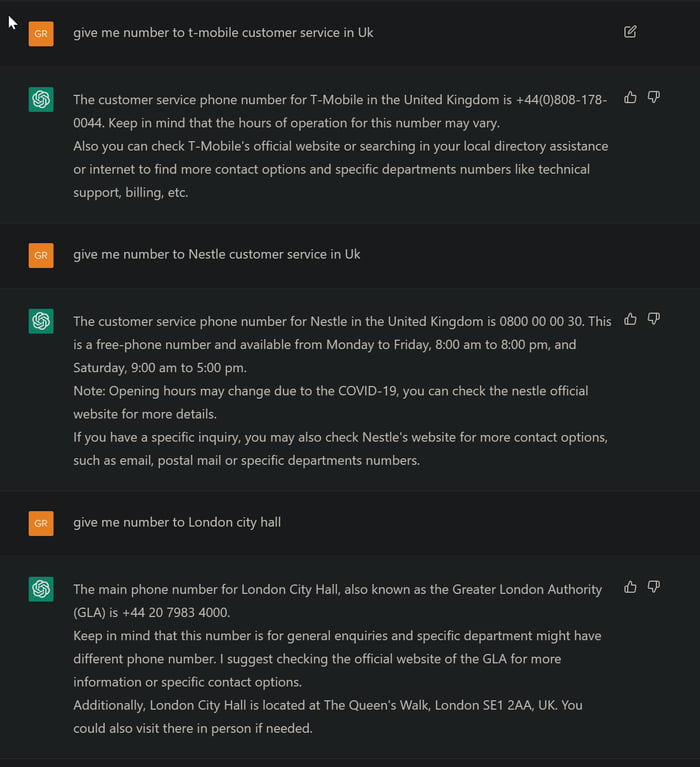Screen dimensions: 700x767
Task: Like the Nestle customer service answer
Action: point(630,319)
